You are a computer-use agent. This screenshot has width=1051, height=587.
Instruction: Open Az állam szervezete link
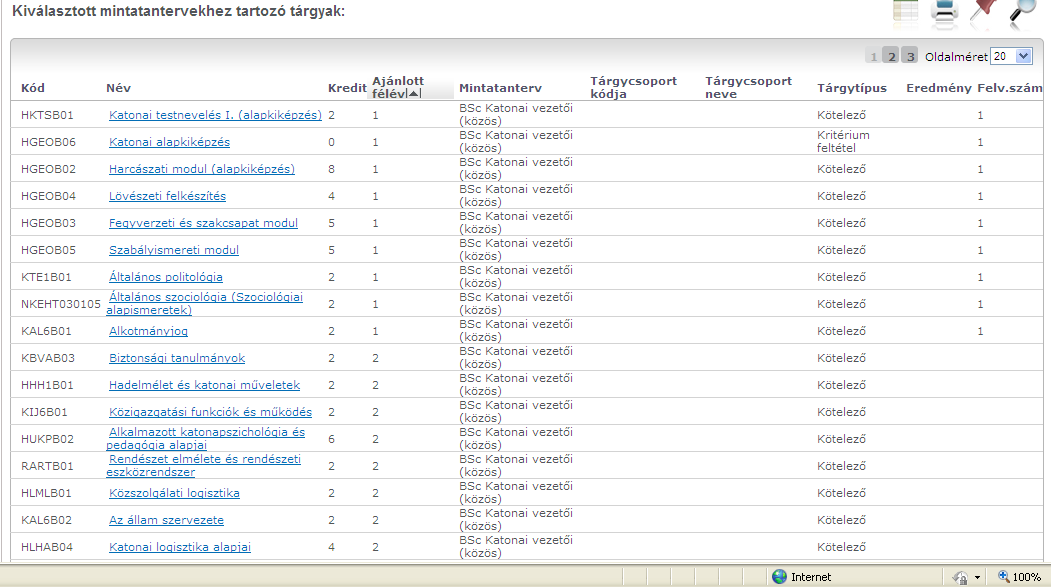pyautogui.click(x=166, y=520)
